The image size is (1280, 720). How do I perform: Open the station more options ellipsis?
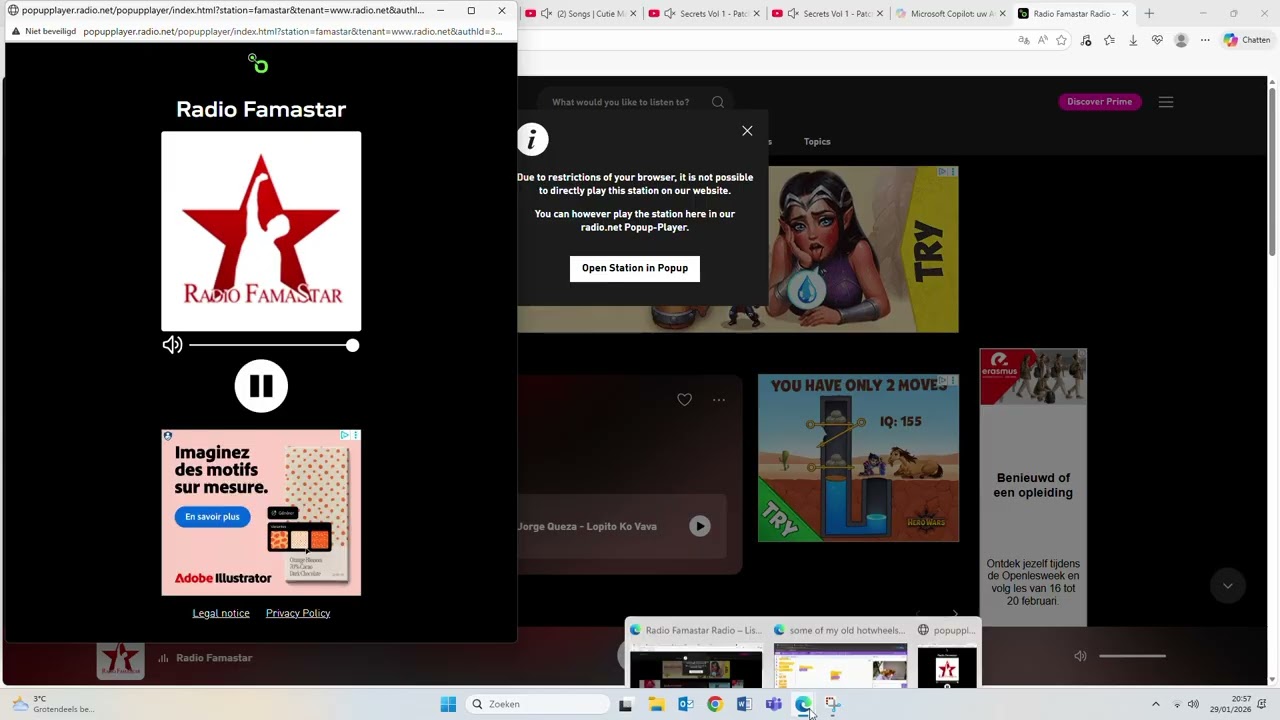point(719,400)
